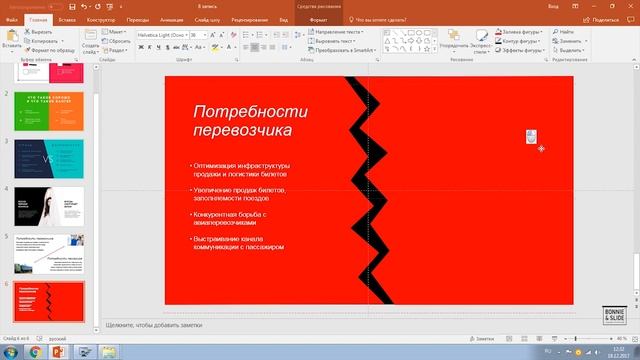Click the Поделиться share button
The height and width of the screenshot is (360, 640).
pos(601,20)
